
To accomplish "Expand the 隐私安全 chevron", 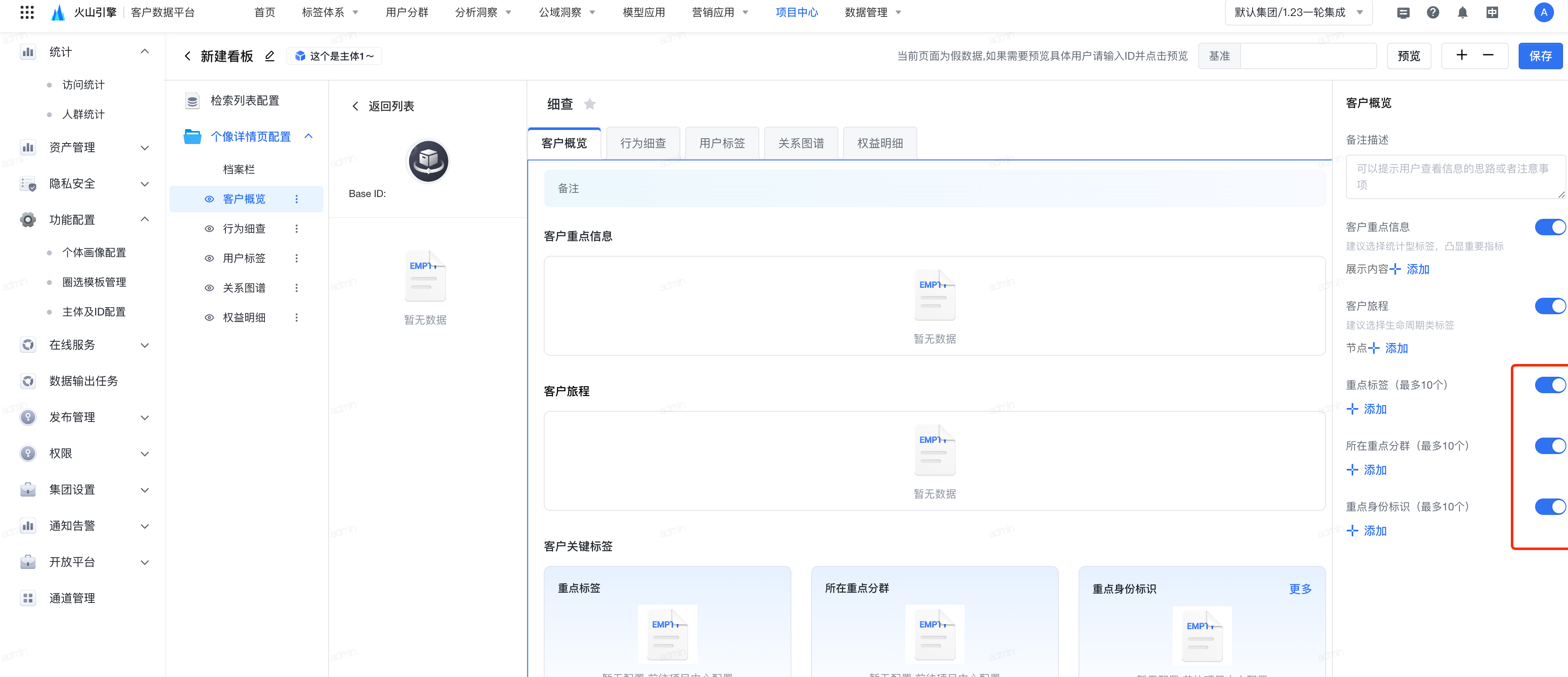I will click(145, 184).
